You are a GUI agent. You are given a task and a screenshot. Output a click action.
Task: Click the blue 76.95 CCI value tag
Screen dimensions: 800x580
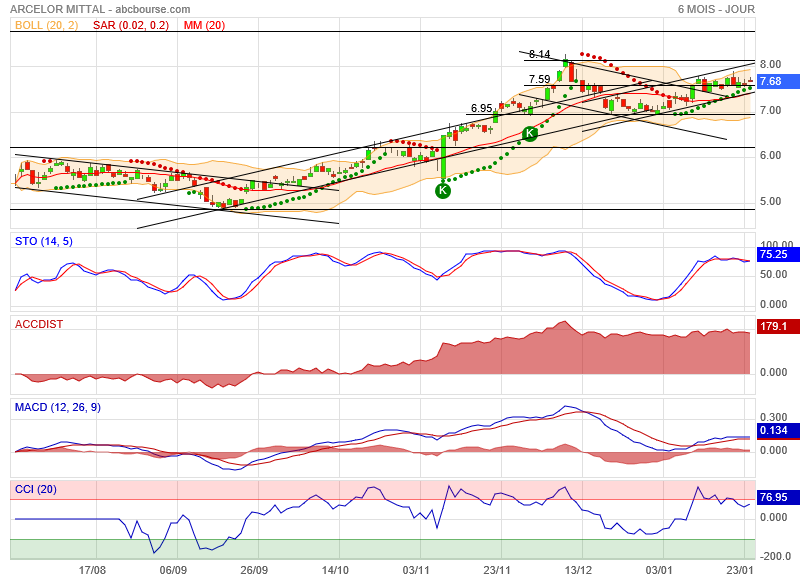point(779,497)
